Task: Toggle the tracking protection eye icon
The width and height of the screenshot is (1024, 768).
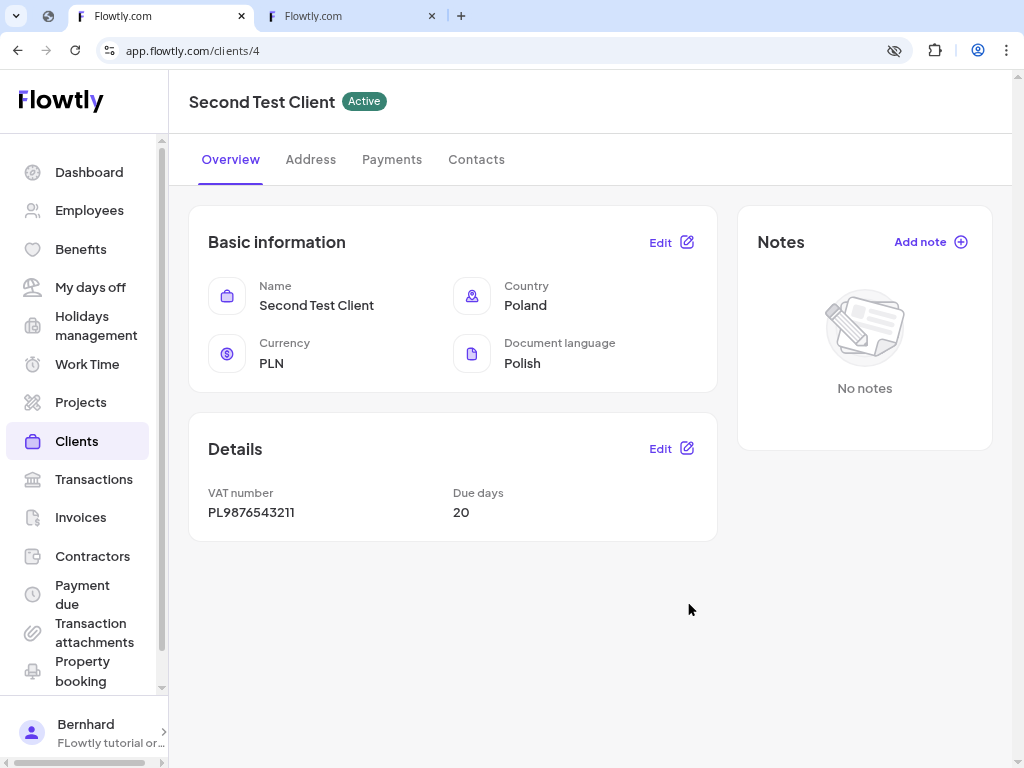Action: 895,51
